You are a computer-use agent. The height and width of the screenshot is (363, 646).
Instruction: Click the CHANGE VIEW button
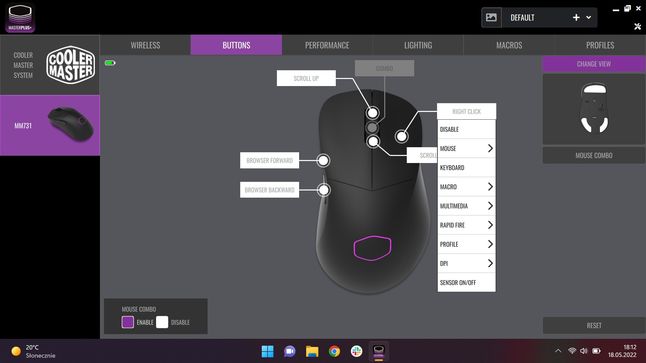tap(594, 64)
